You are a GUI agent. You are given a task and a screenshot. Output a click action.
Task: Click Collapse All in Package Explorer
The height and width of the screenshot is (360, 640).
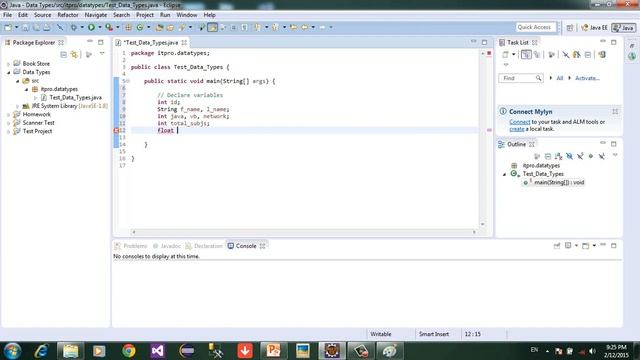click(x=63, y=54)
